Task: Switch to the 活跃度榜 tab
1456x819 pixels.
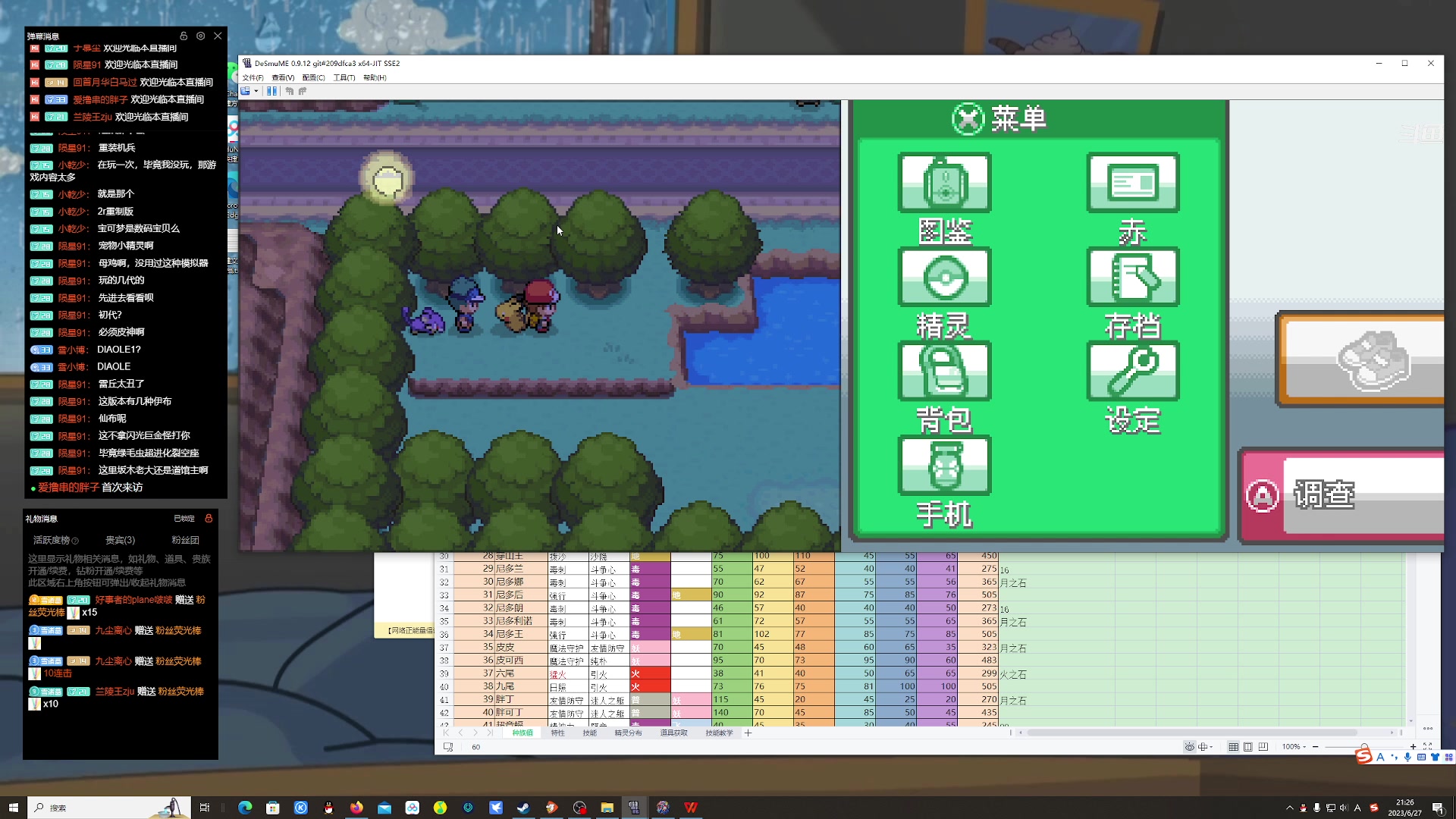Action: [x=55, y=540]
